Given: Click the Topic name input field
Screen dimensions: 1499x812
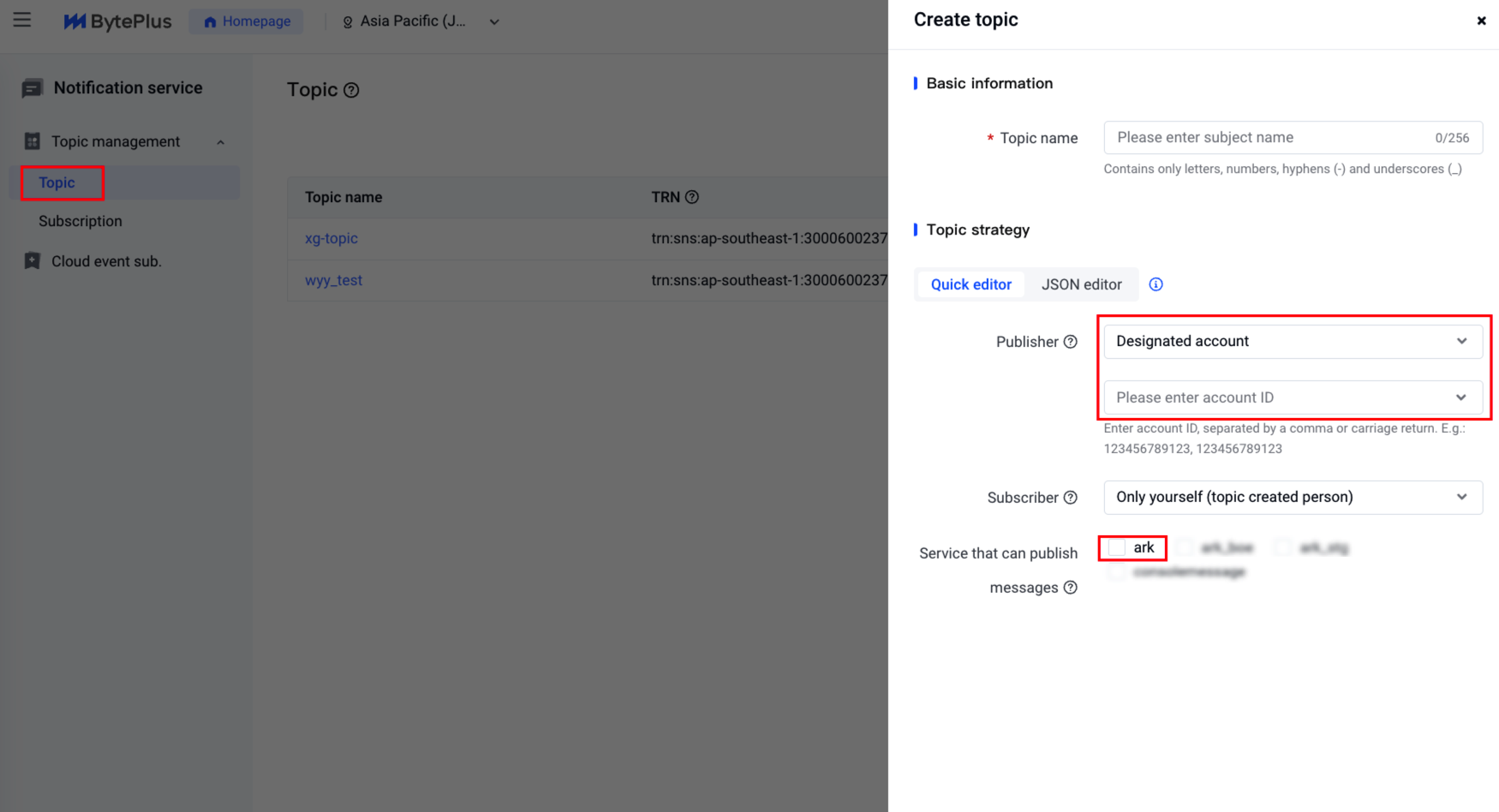Looking at the screenshot, I should pyautogui.click(x=1268, y=138).
